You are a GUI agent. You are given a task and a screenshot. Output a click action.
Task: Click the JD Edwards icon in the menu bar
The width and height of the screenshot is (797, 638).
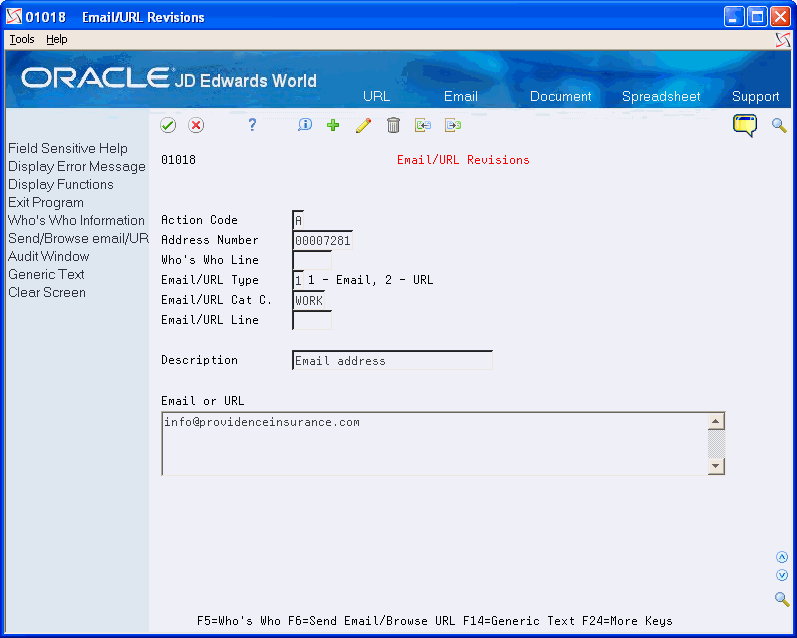(783, 40)
